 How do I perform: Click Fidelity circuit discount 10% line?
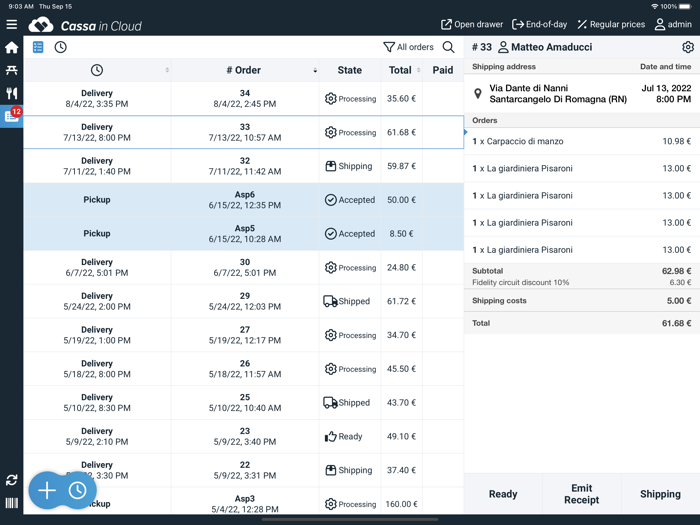click(582, 282)
